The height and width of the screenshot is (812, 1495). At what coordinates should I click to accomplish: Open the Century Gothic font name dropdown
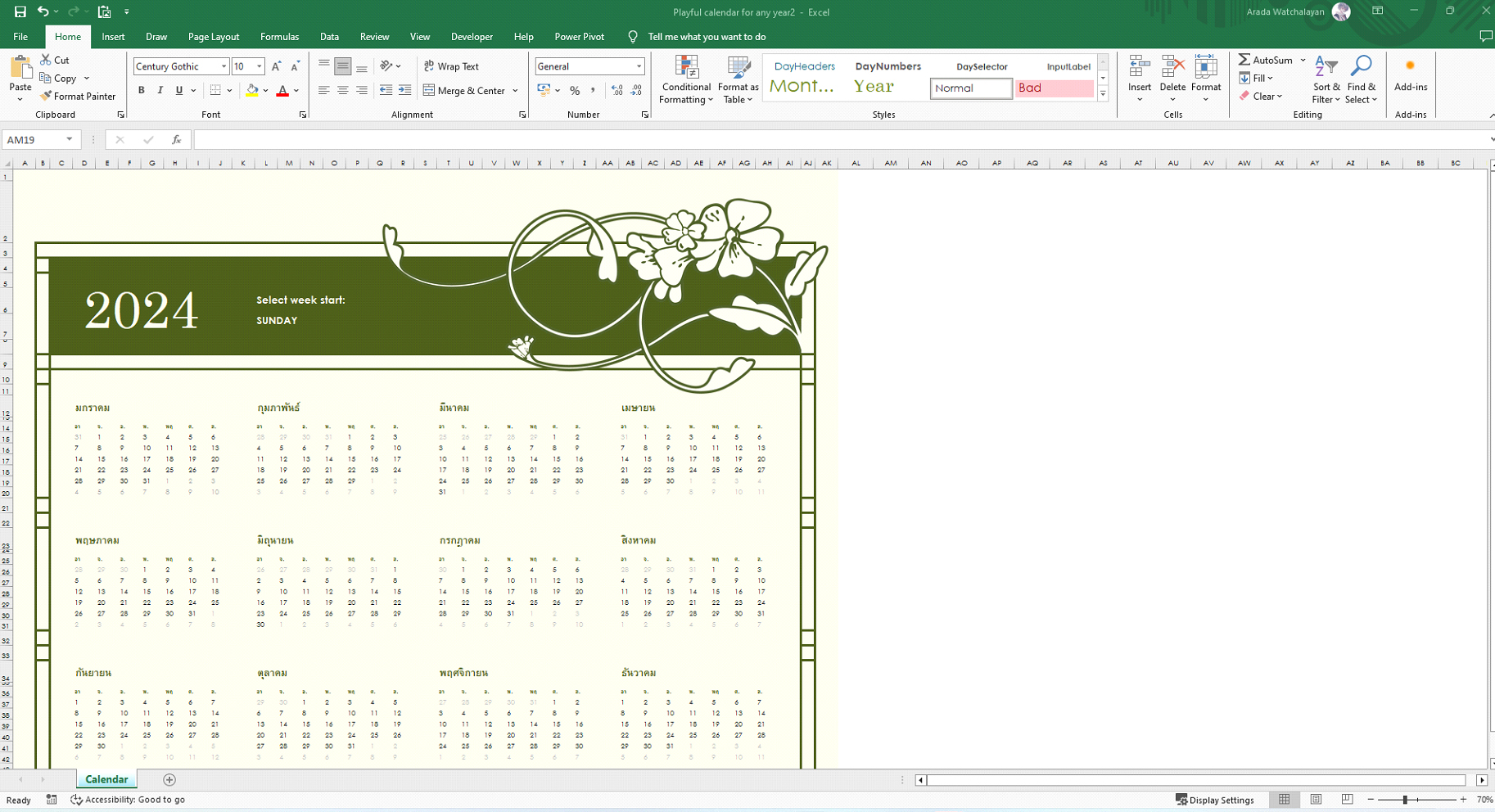224,66
